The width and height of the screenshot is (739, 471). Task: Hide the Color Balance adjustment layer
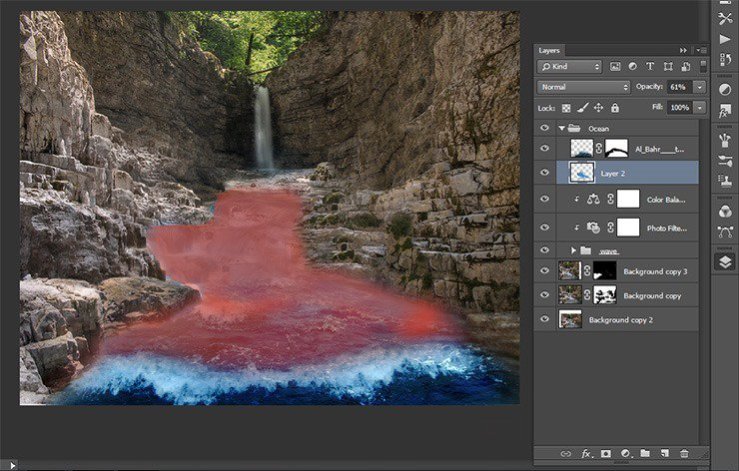coord(545,199)
